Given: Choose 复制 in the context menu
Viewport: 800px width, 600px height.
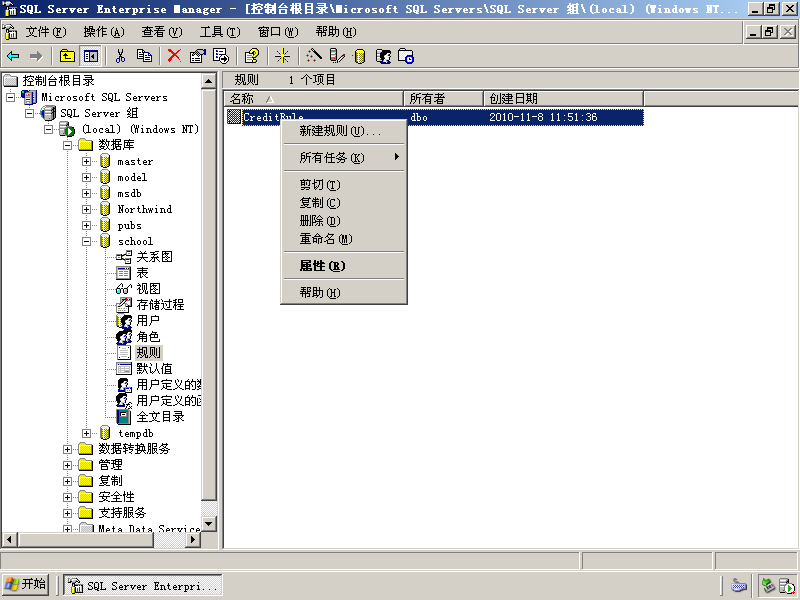Looking at the screenshot, I should point(343,203).
